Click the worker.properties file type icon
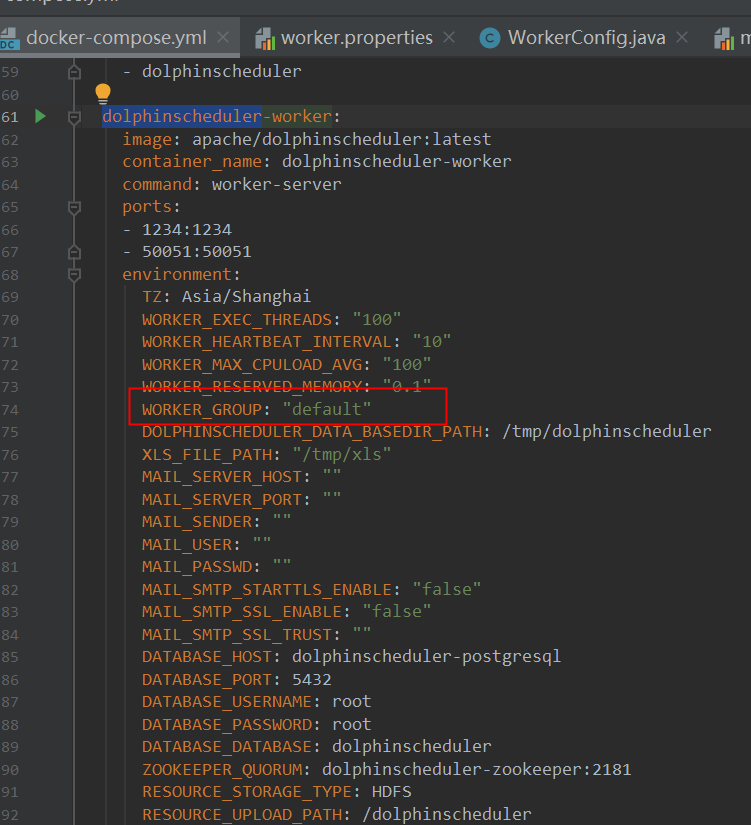The width and height of the screenshot is (751, 825). tap(265, 39)
